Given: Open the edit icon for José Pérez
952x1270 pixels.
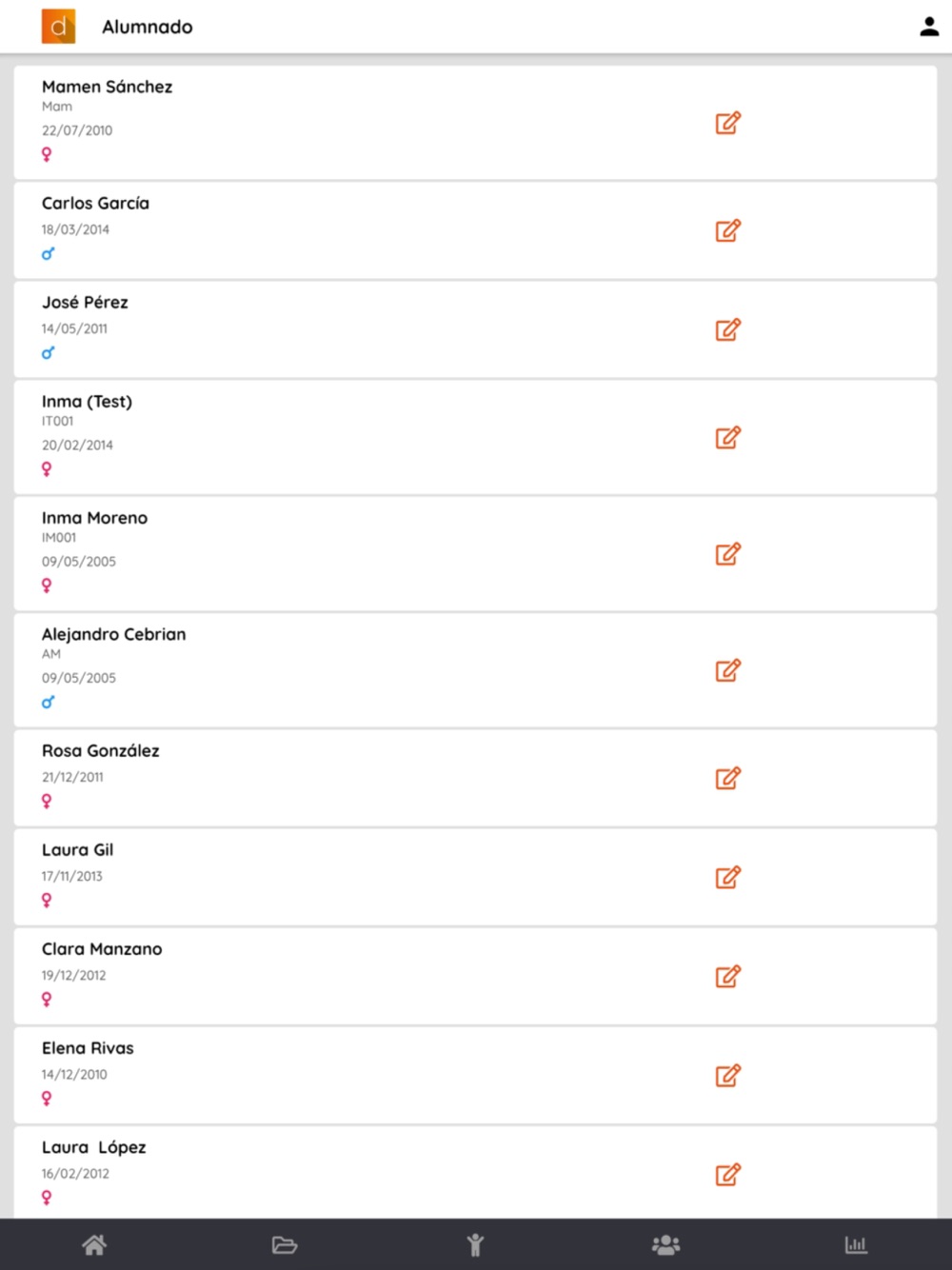Looking at the screenshot, I should click(727, 329).
